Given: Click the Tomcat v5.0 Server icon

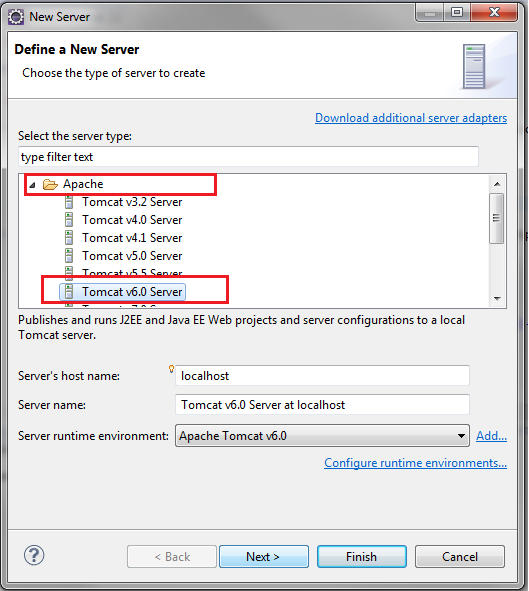Looking at the screenshot, I should pos(69,256).
